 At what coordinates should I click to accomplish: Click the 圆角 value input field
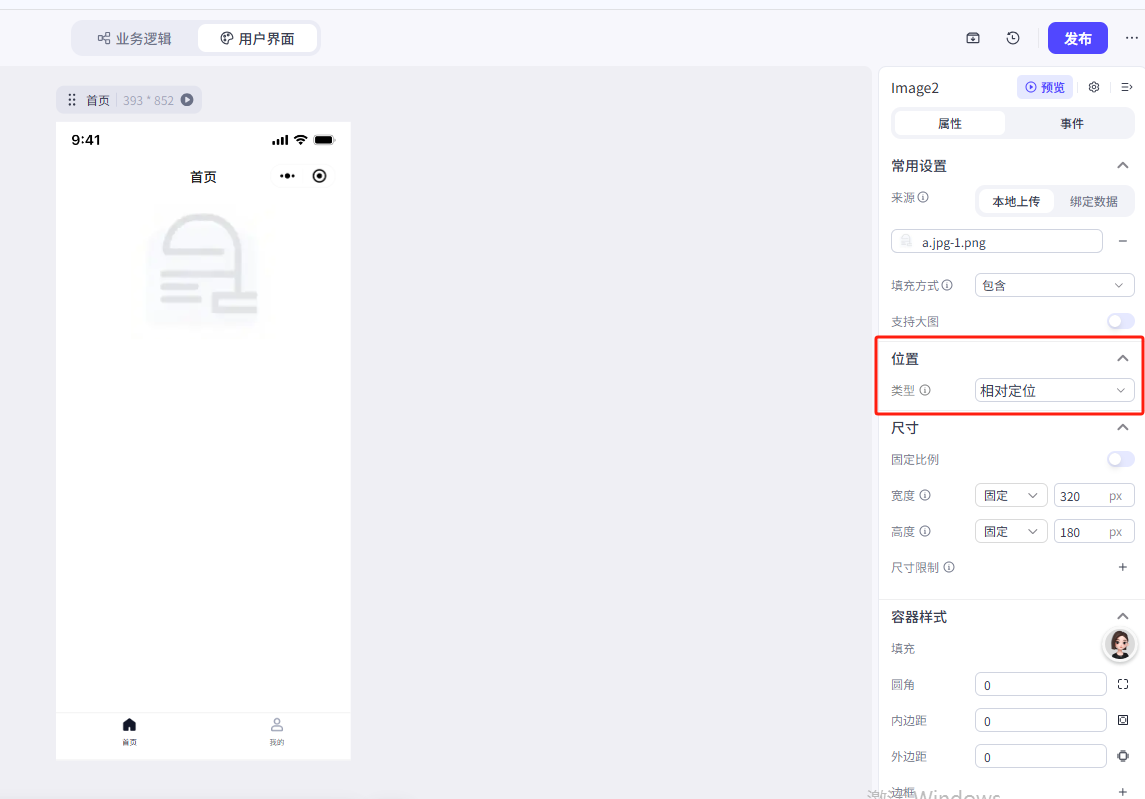coord(1040,685)
